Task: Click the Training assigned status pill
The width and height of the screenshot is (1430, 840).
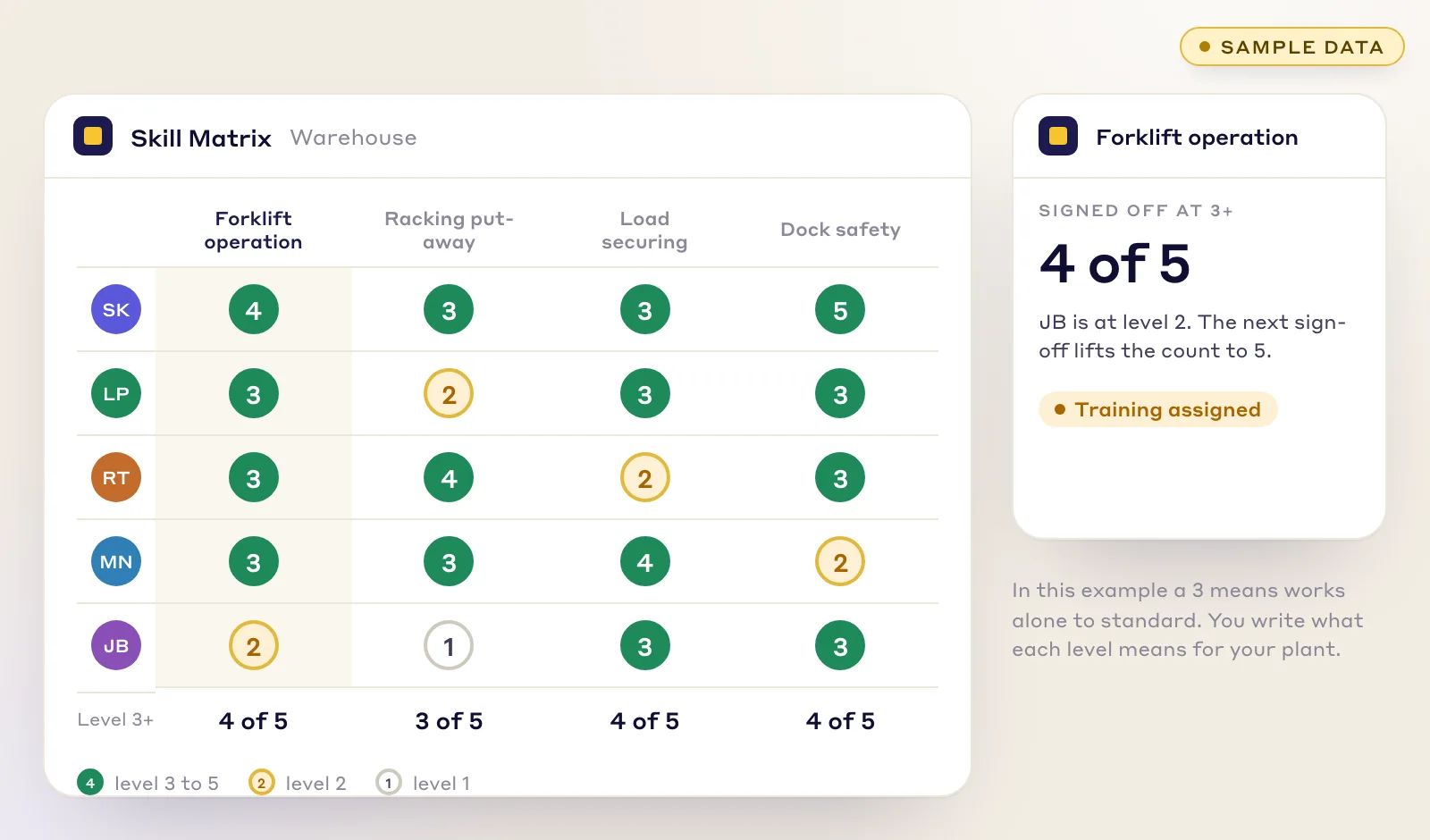Action: coord(1157,409)
